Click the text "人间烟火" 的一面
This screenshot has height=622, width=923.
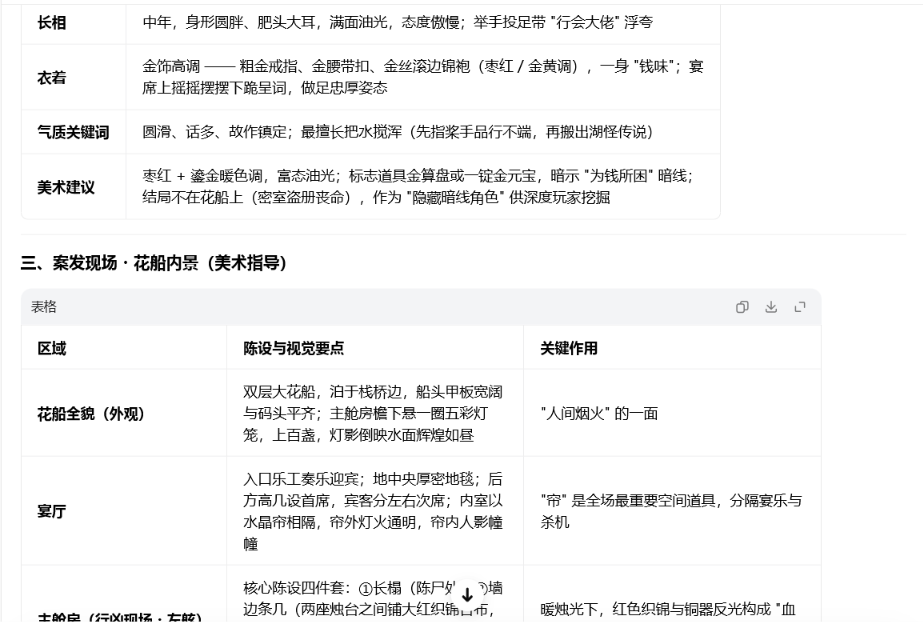(599, 414)
